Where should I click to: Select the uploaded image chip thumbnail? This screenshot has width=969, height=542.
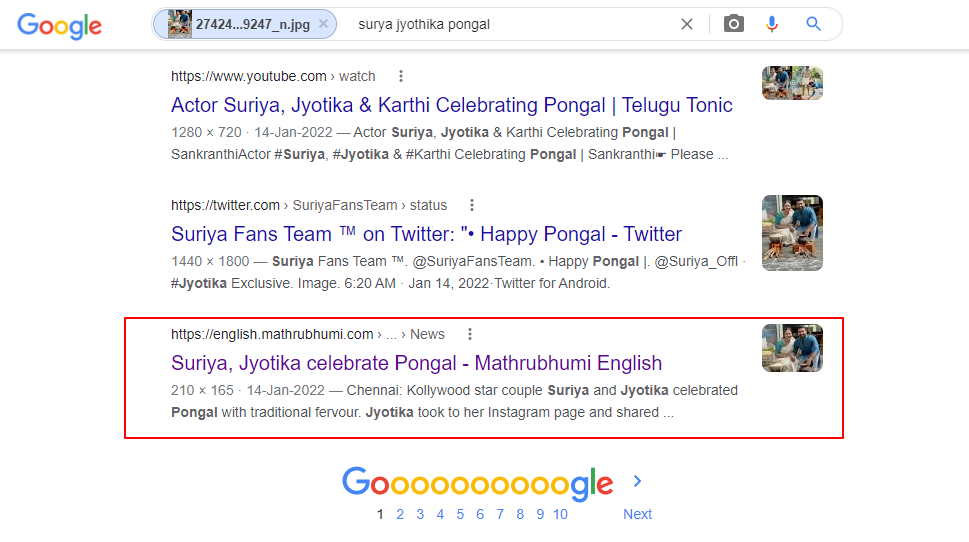pyautogui.click(x=180, y=25)
